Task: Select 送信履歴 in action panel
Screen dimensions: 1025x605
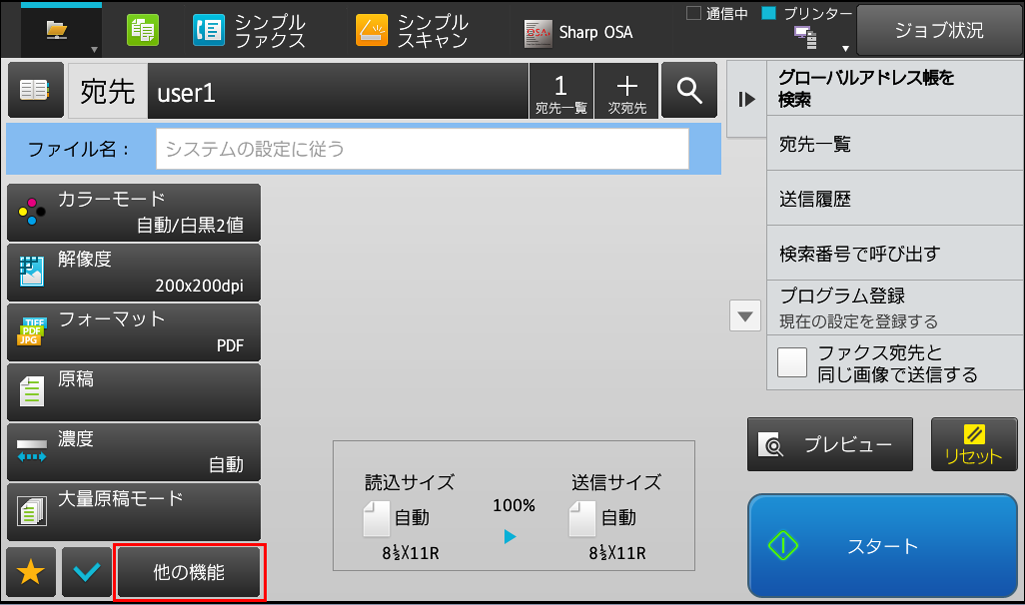Action: tap(895, 199)
